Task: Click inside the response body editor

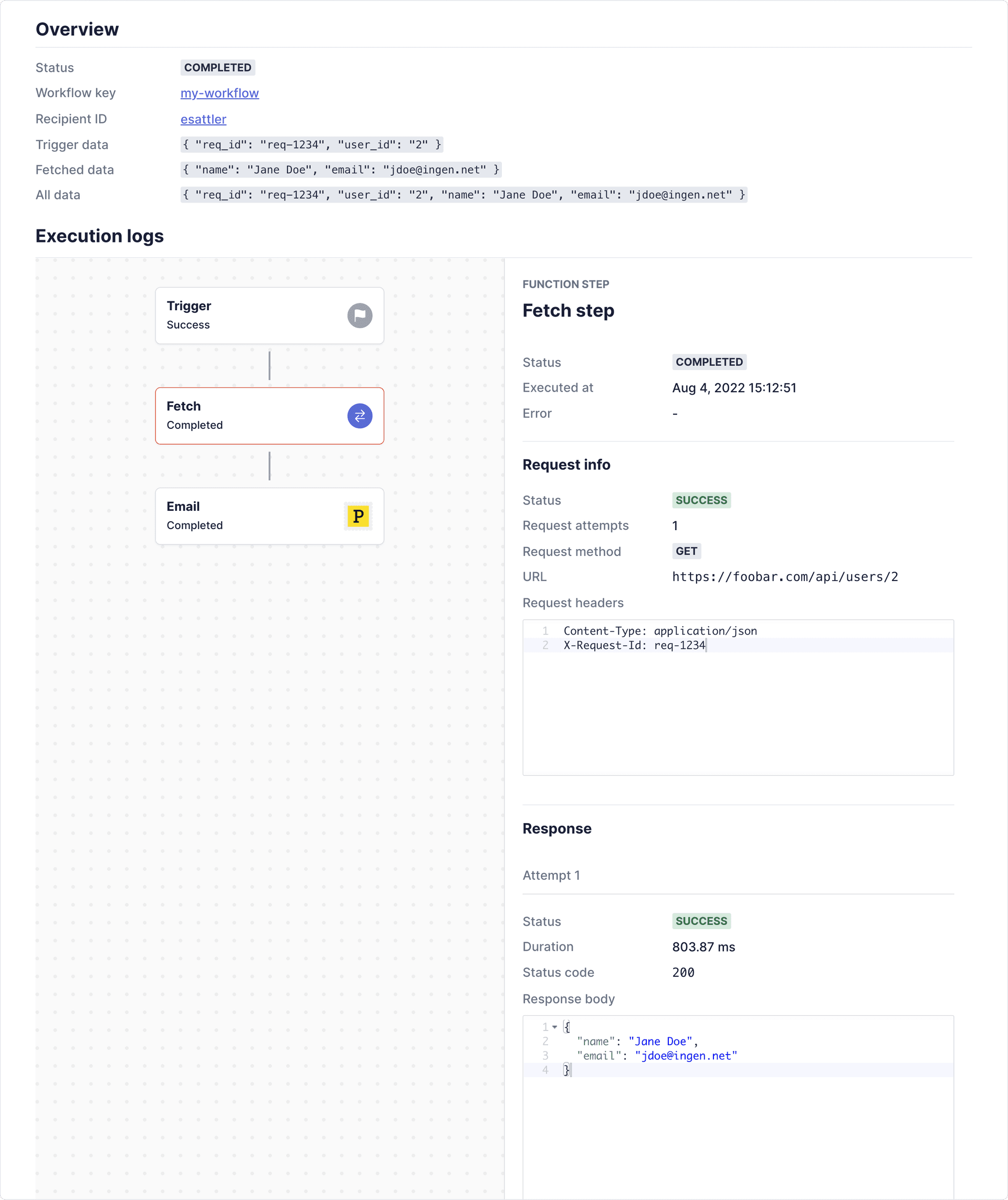Action: click(738, 1107)
